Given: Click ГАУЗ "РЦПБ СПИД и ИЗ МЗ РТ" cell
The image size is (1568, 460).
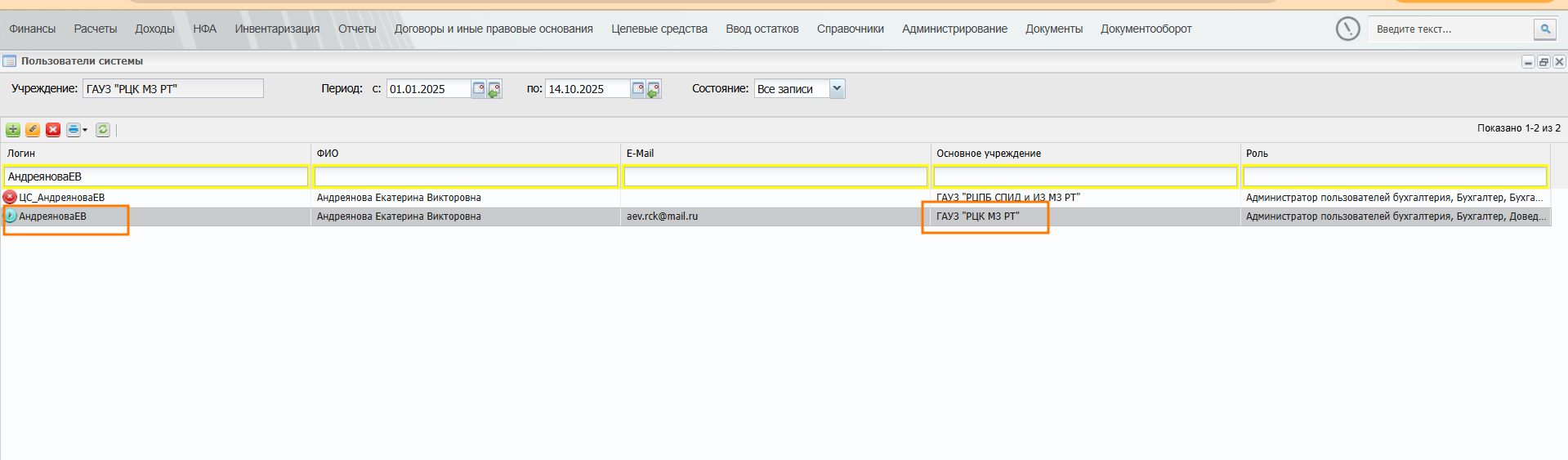Looking at the screenshot, I should 1085,197.
